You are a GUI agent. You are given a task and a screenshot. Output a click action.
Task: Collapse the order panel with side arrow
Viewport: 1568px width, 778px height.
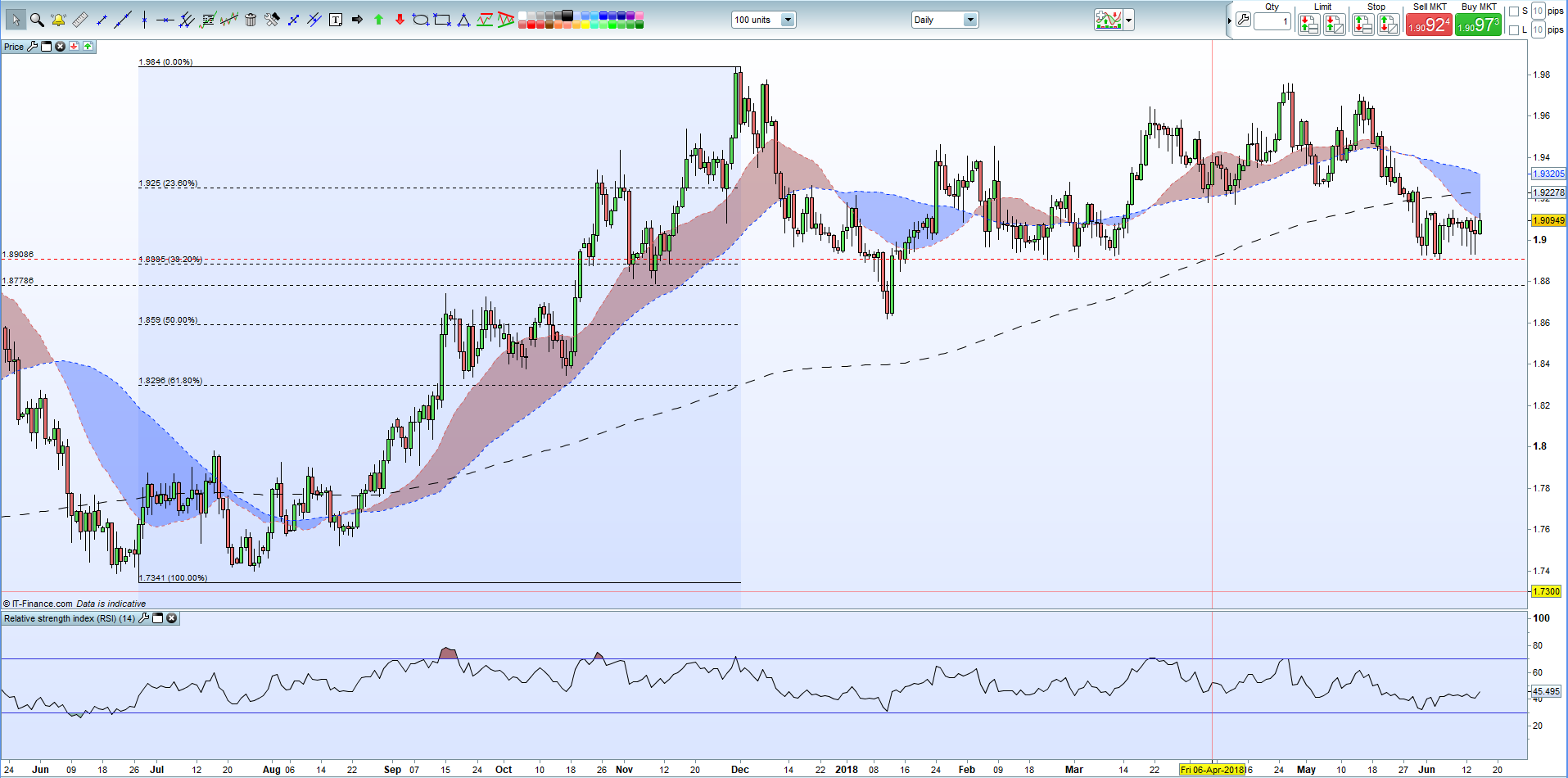click(1230, 20)
